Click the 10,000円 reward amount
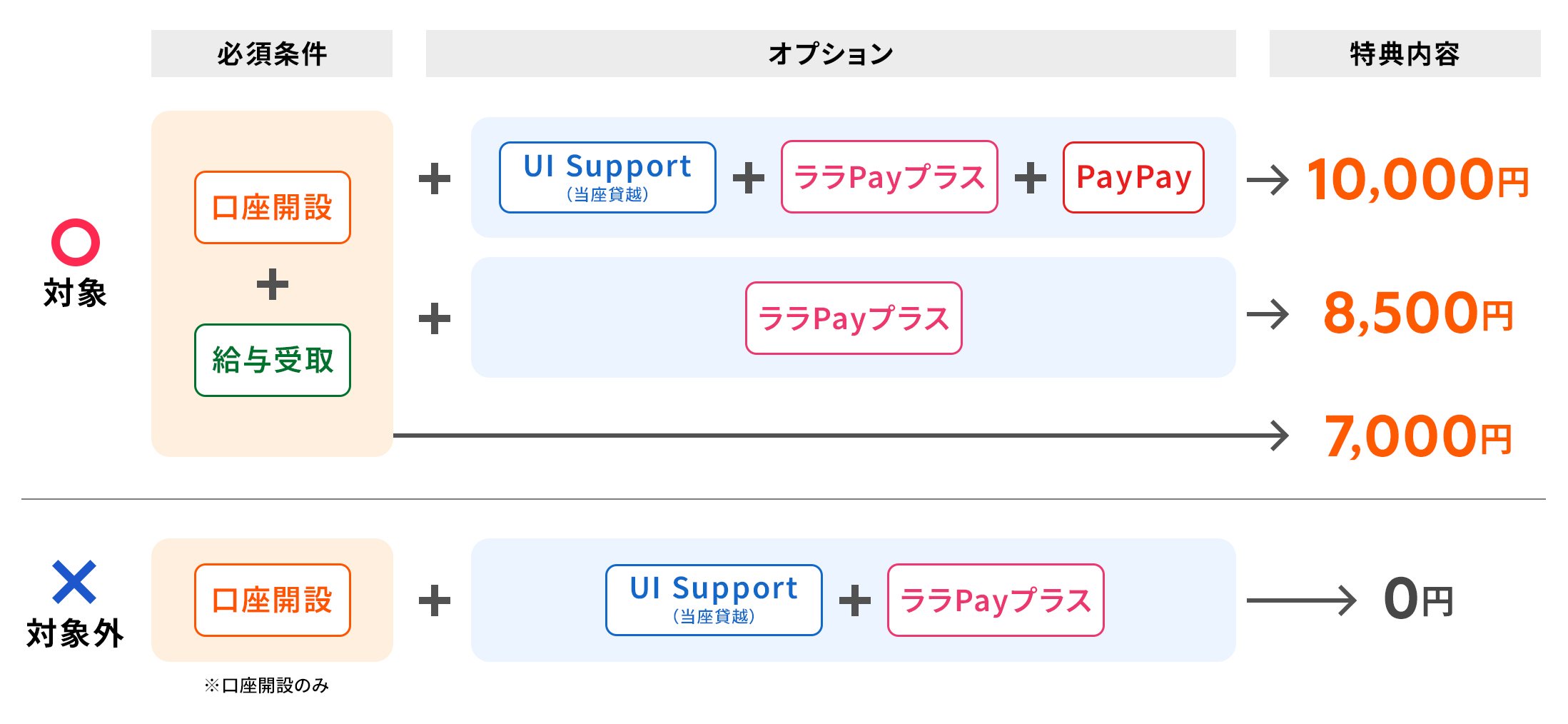The height and width of the screenshot is (724, 1568). tap(1417, 179)
